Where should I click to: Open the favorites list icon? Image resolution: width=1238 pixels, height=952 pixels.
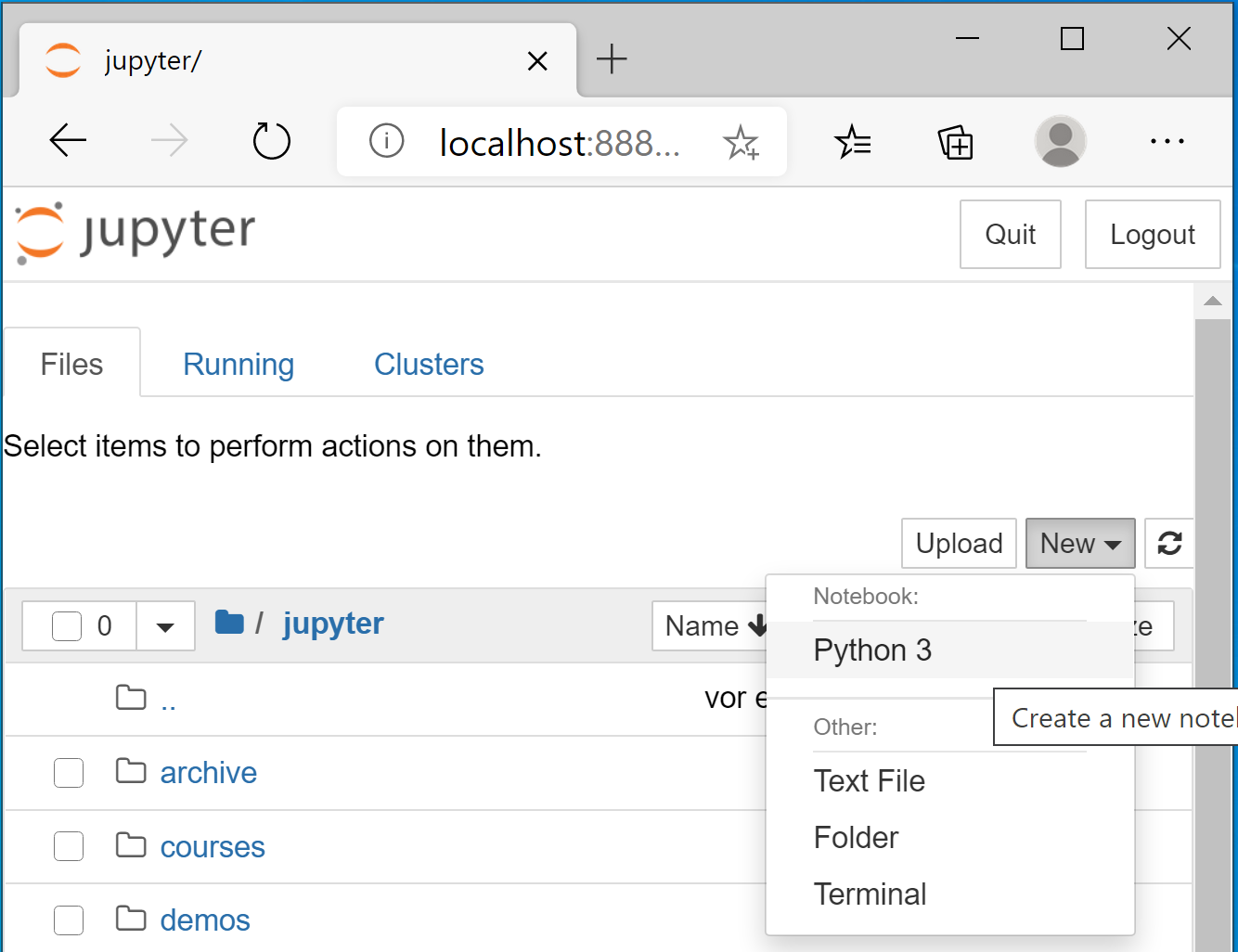pyautogui.click(x=852, y=142)
